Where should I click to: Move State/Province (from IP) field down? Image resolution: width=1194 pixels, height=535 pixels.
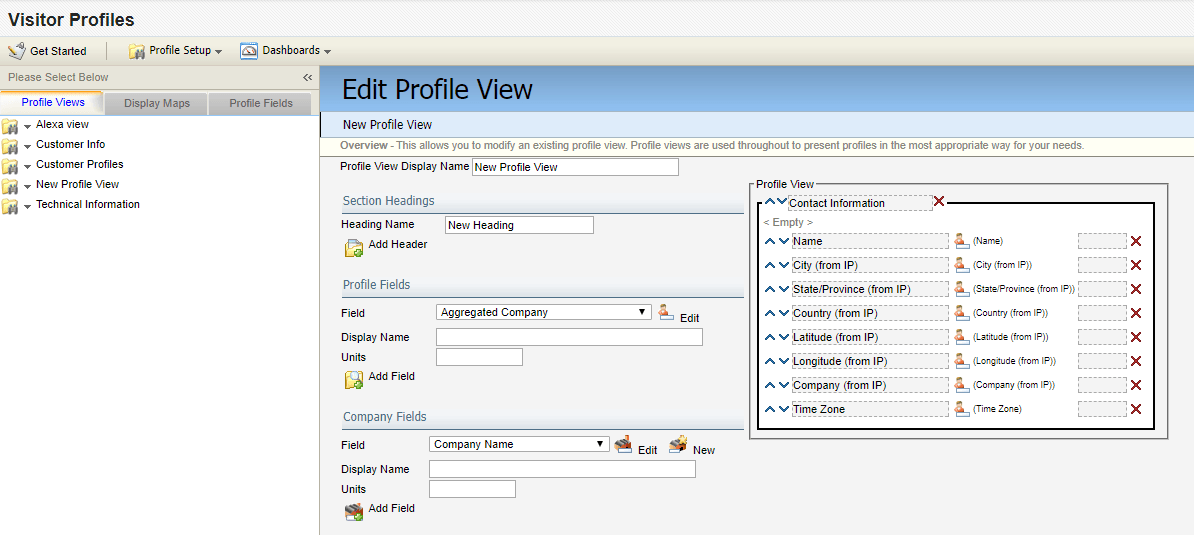[784, 289]
